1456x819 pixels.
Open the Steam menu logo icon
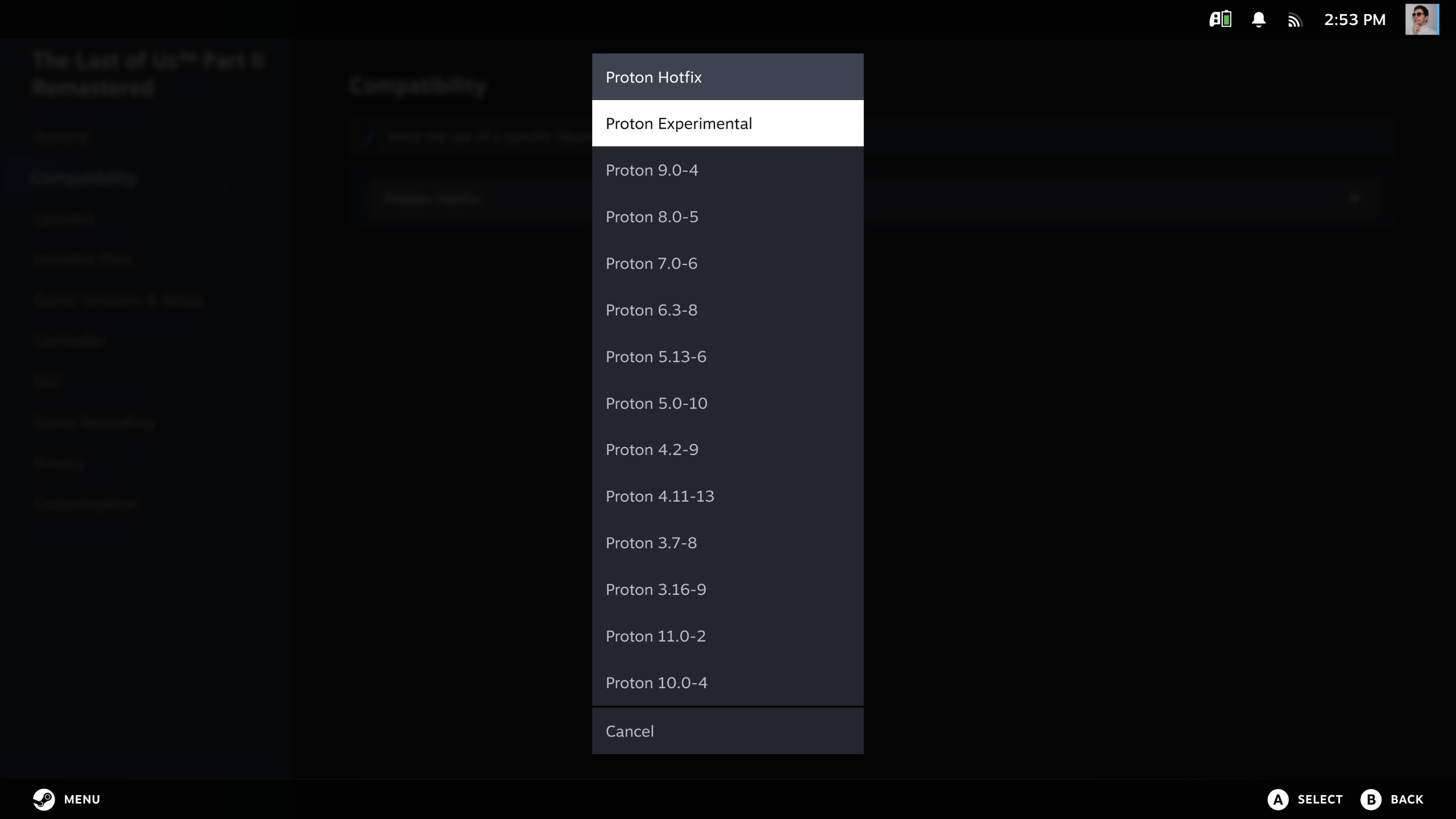click(x=44, y=799)
